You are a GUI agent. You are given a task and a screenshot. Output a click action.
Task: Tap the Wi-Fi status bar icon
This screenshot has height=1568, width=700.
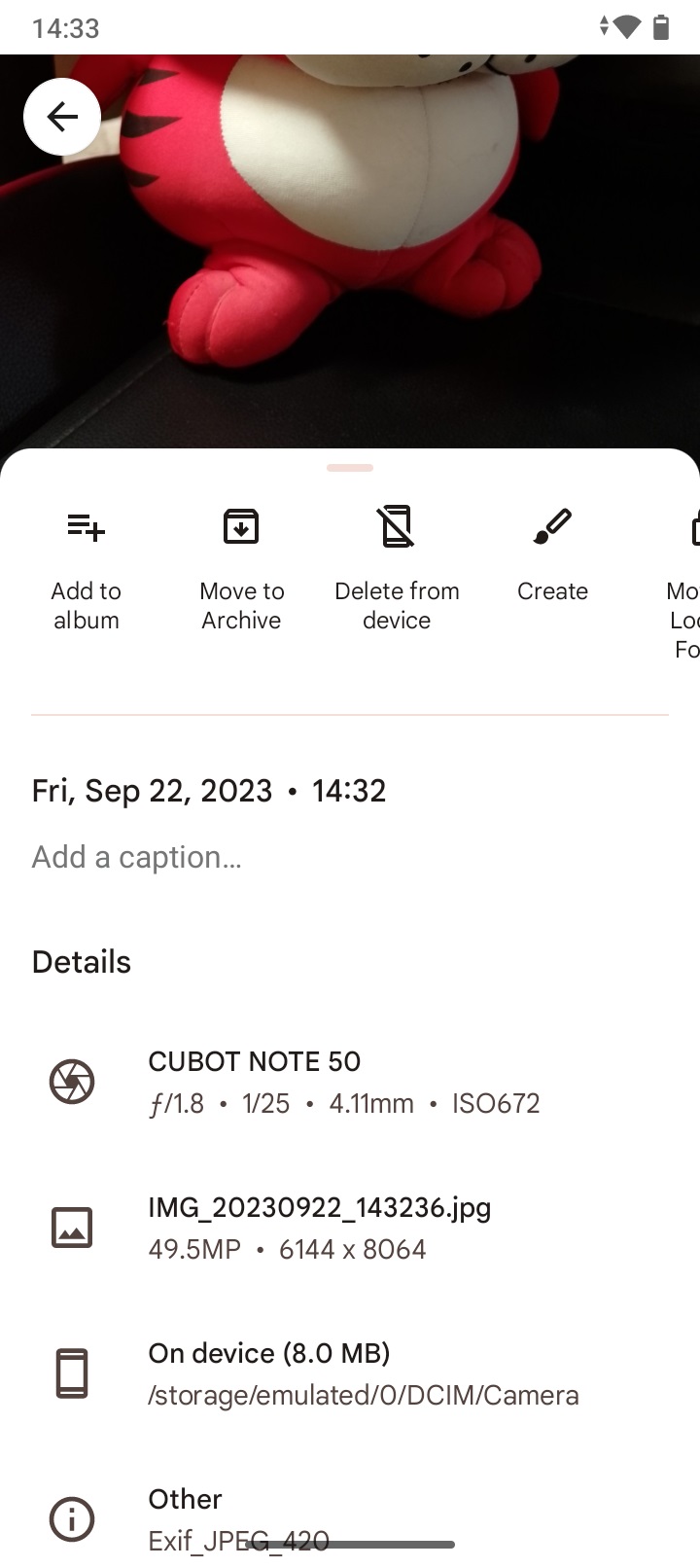[628, 27]
